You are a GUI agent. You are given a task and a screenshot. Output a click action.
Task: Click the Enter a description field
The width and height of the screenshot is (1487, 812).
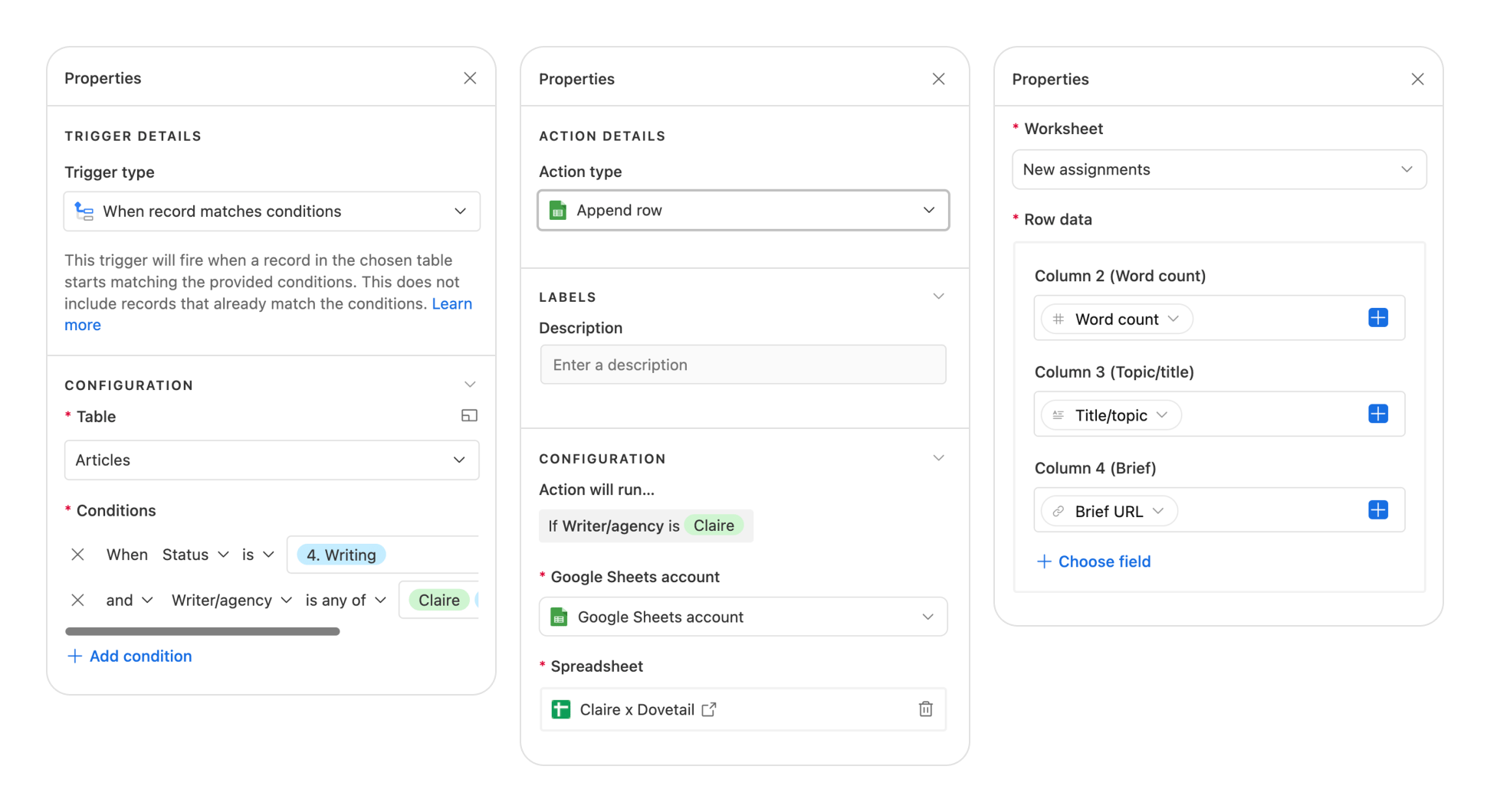[742, 365]
